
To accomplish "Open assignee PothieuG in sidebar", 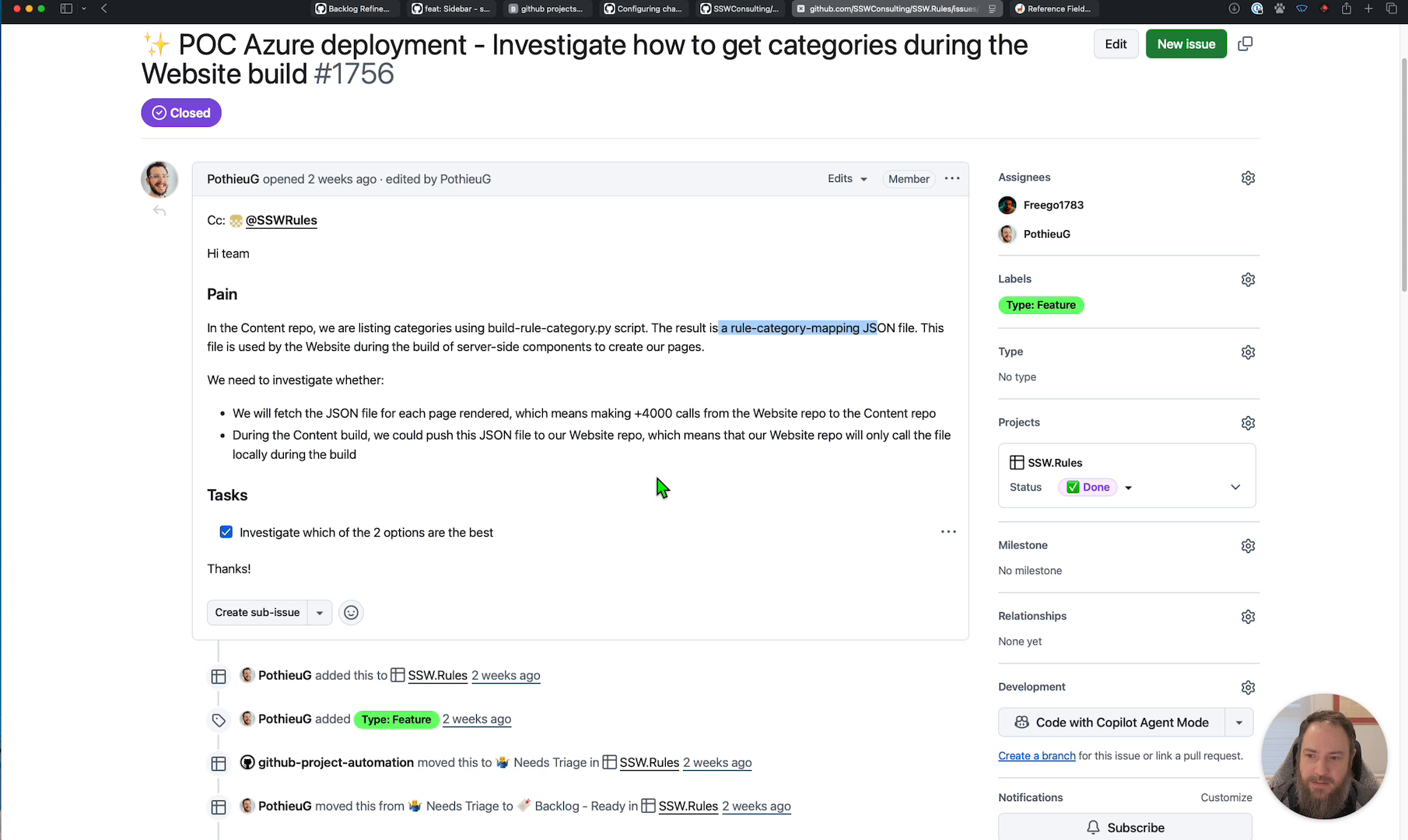I will coord(1046,234).
